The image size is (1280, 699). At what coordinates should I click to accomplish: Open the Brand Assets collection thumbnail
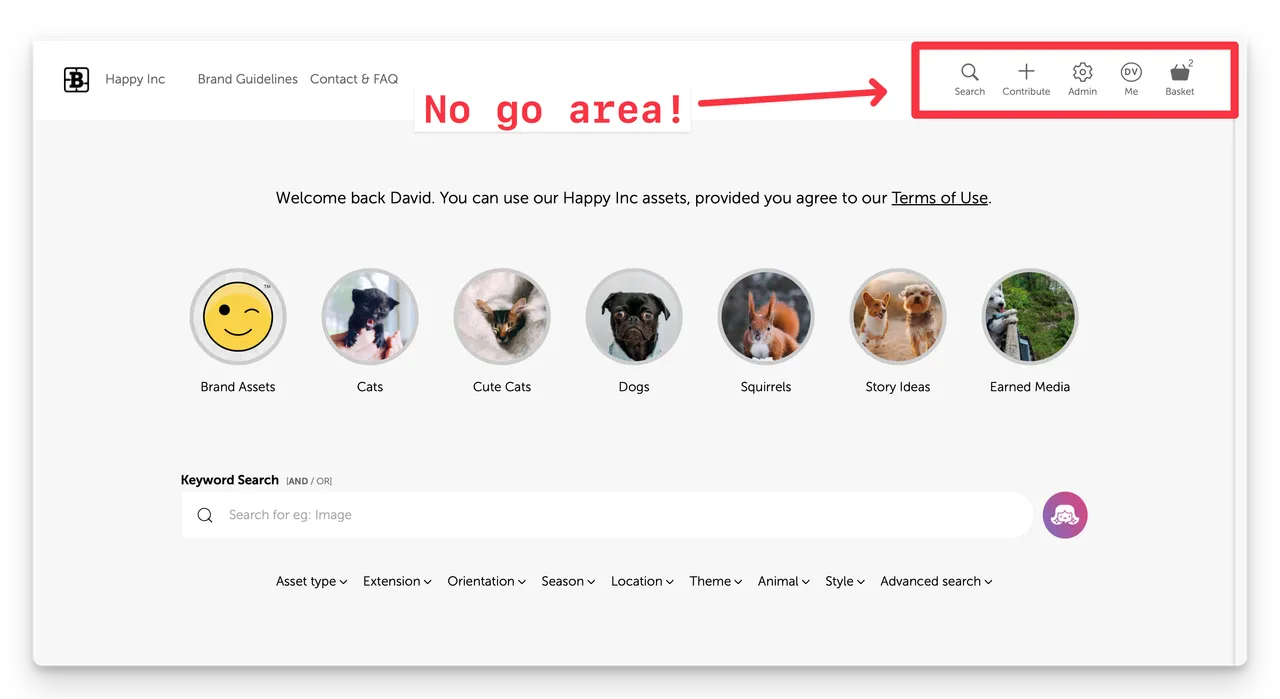tap(238, 316)
